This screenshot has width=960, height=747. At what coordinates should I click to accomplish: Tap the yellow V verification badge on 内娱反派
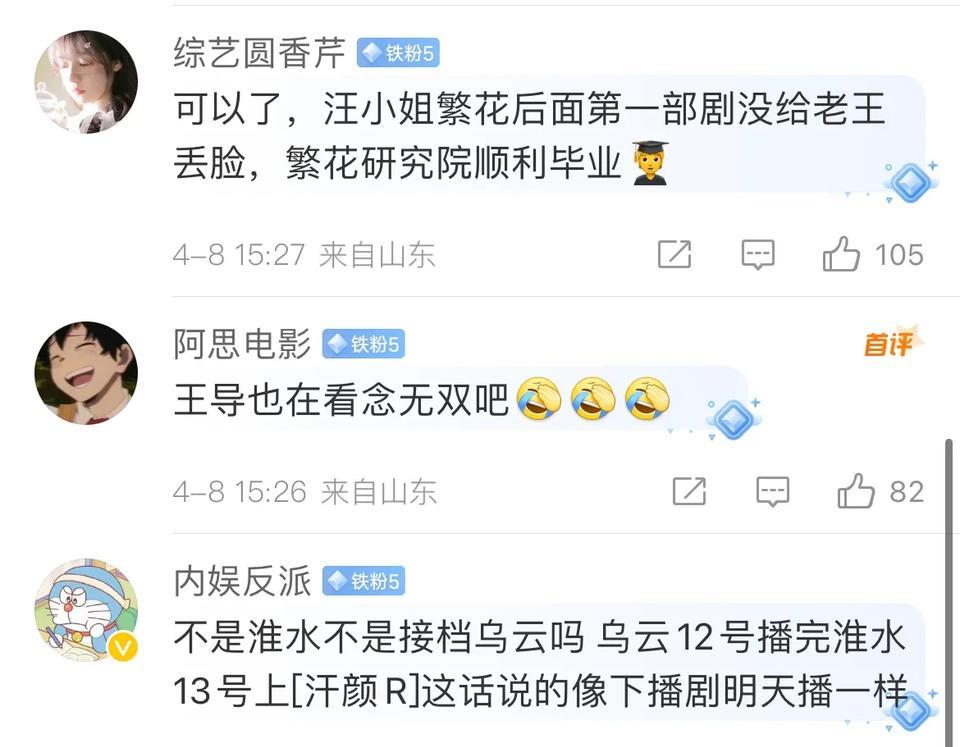(x=123, y=647)
